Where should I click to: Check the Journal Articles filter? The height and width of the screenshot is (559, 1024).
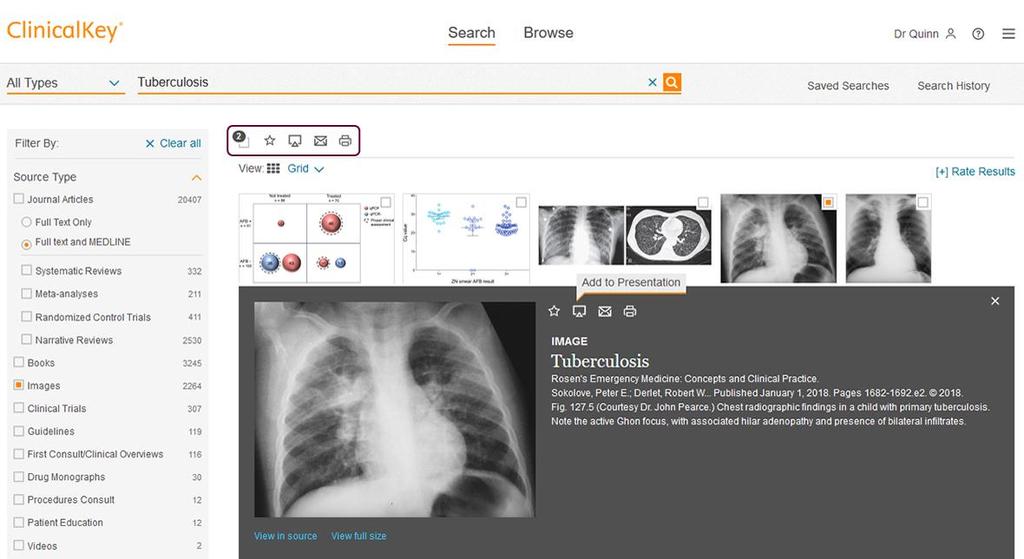pyautogui.click(x=19, y=199)
